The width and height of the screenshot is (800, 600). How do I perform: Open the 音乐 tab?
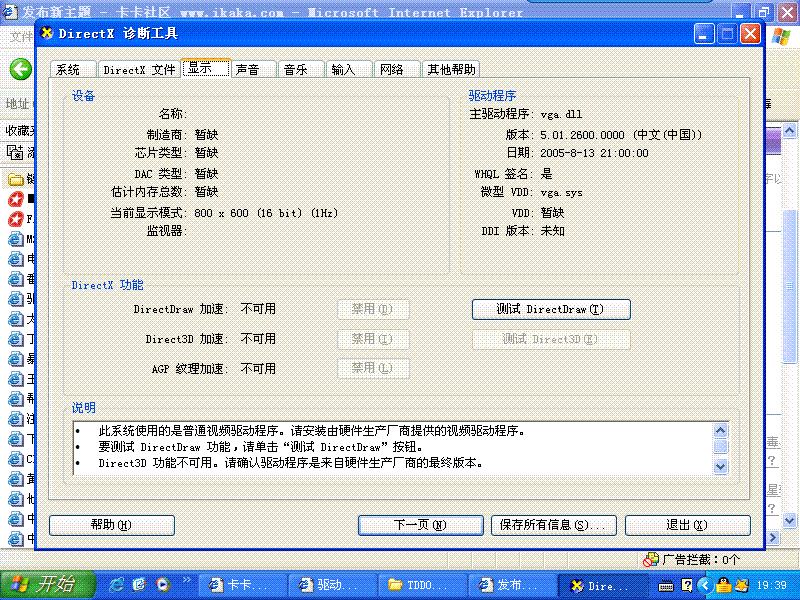coord(301,69)
